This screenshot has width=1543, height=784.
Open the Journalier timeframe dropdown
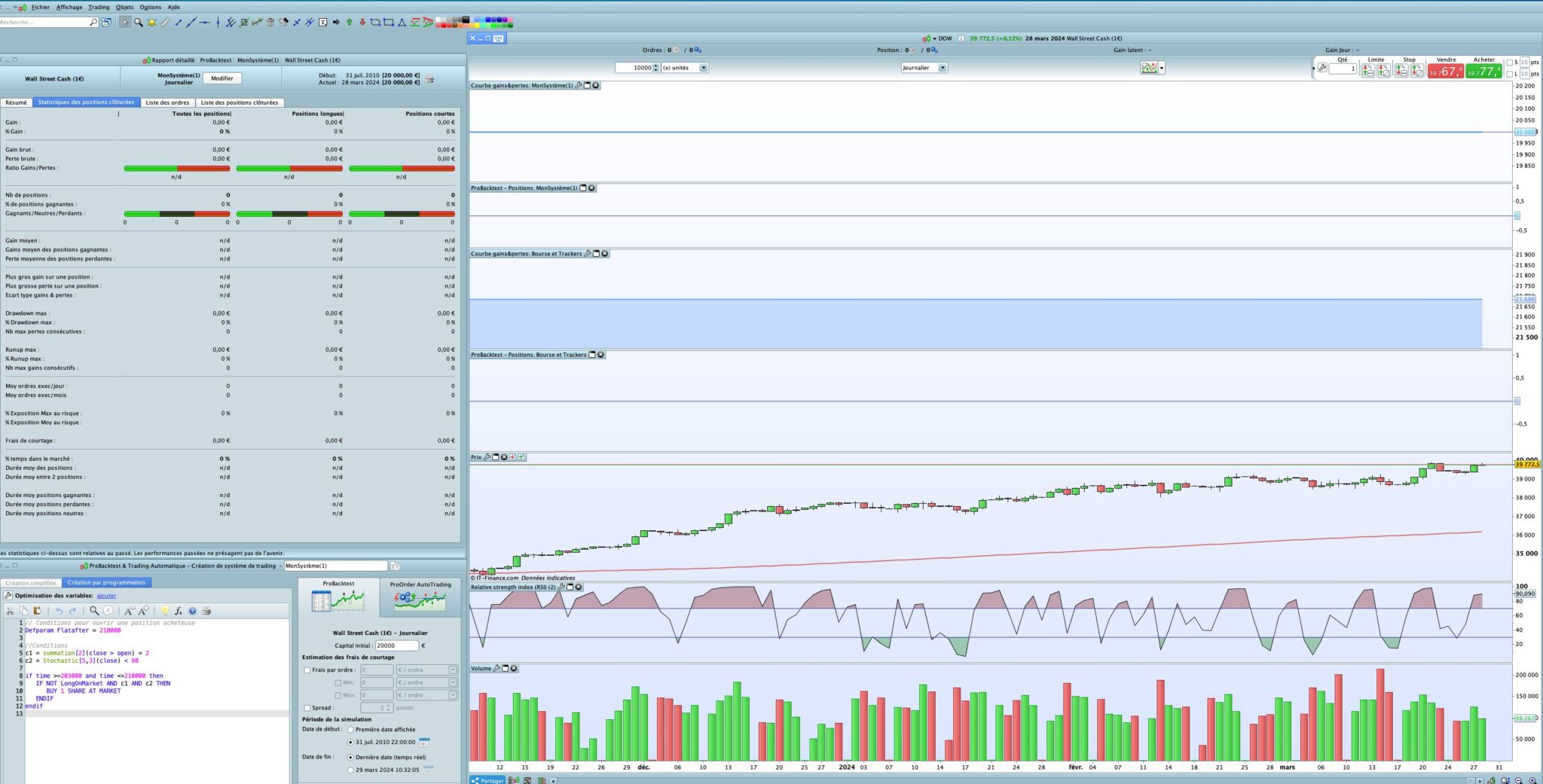[942, 68]
